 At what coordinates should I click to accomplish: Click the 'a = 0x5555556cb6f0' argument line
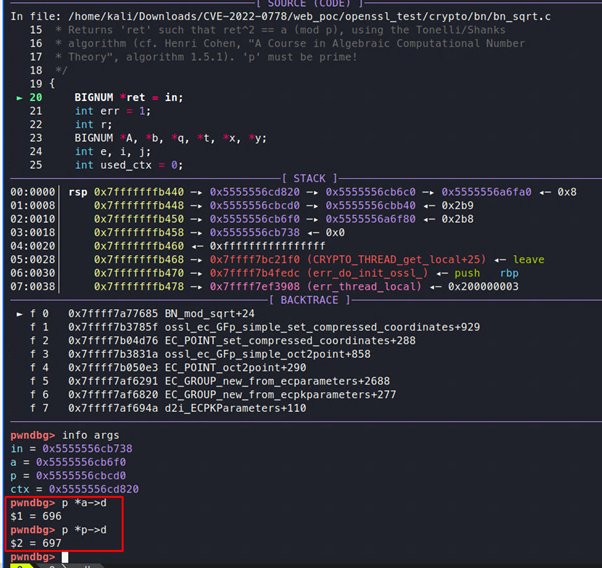(68, 462)
